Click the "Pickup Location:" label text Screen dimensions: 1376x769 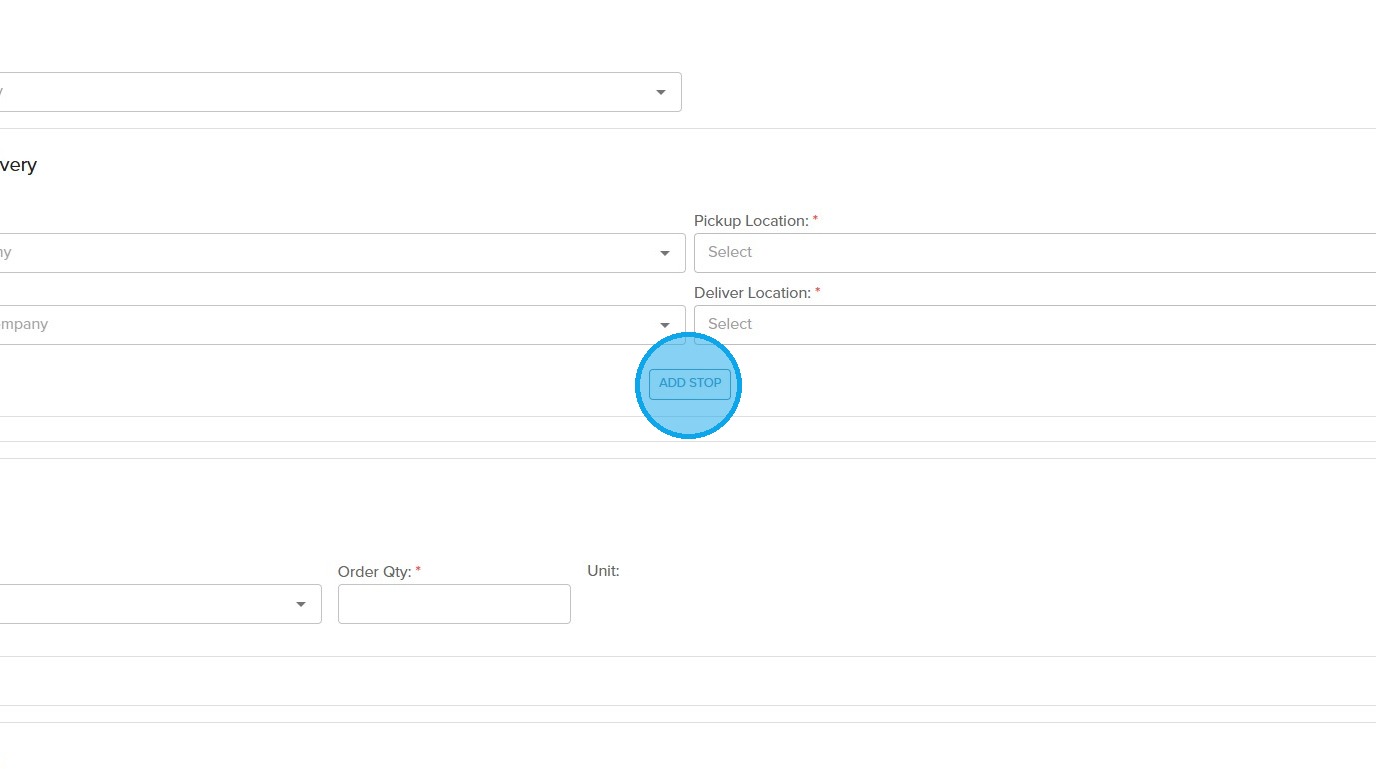750,221
